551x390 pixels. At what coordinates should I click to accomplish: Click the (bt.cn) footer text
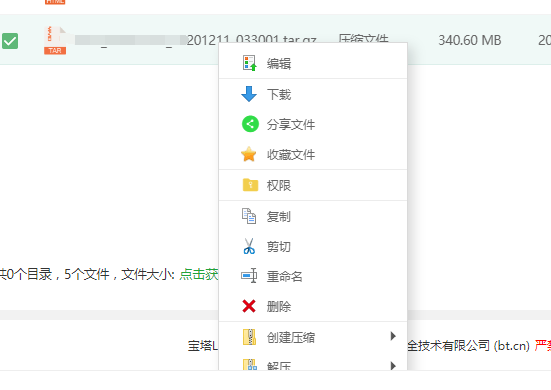click(511, 346)
